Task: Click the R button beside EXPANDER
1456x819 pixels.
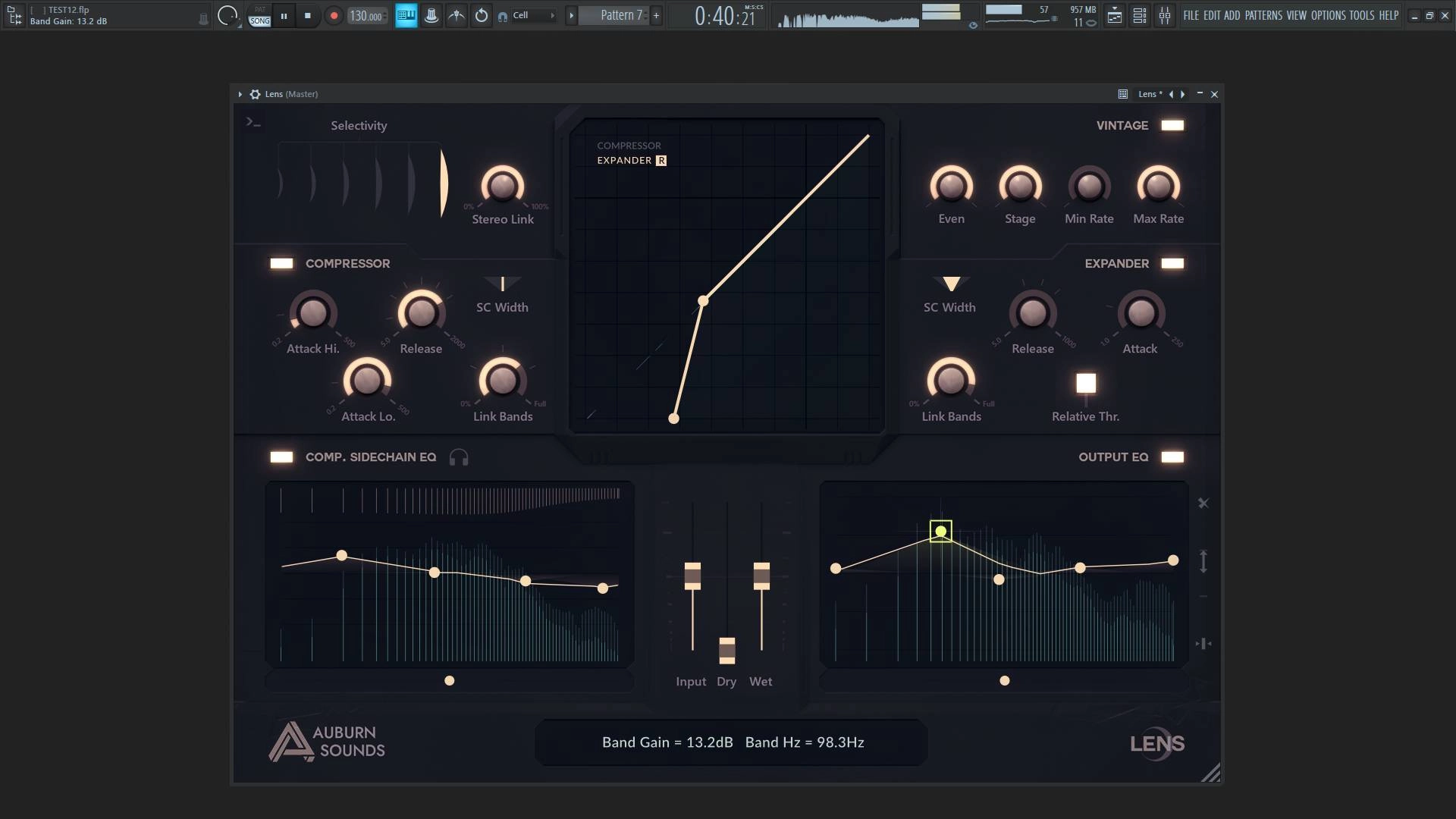Action: tap(661, 160)
